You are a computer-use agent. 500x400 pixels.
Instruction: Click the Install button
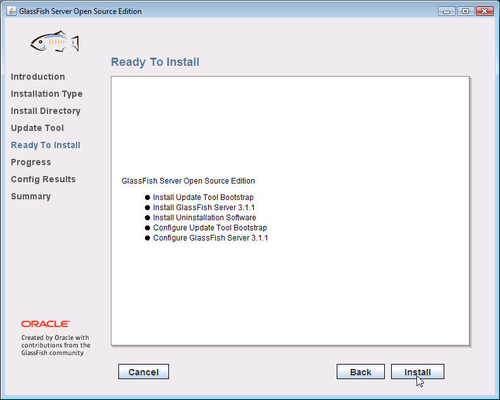[417, 372]
